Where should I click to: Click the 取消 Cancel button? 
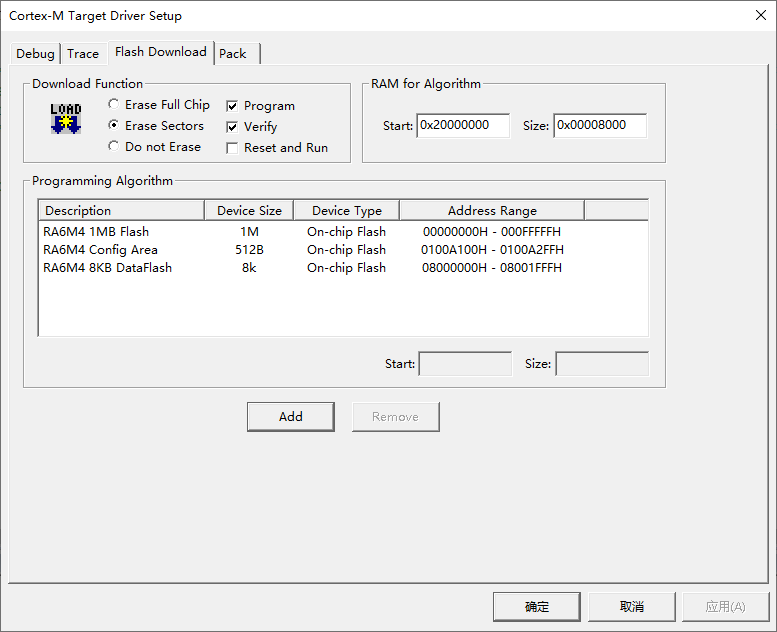pyautogui.click(x=632, y=607)
